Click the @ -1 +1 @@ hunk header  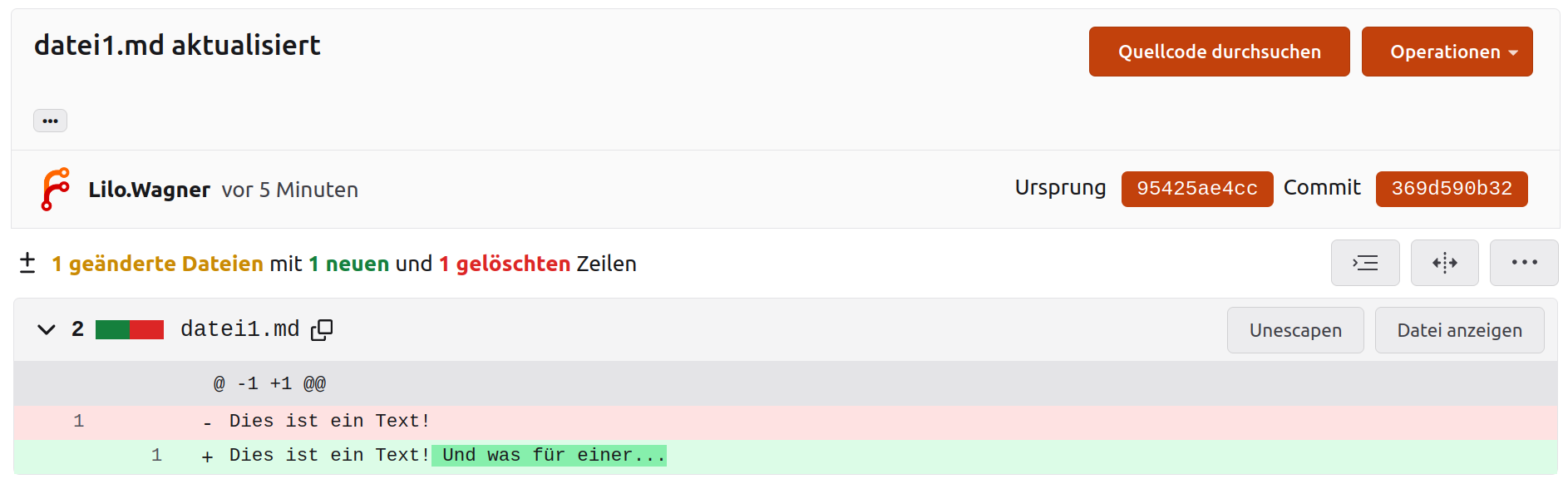(269, 384)
